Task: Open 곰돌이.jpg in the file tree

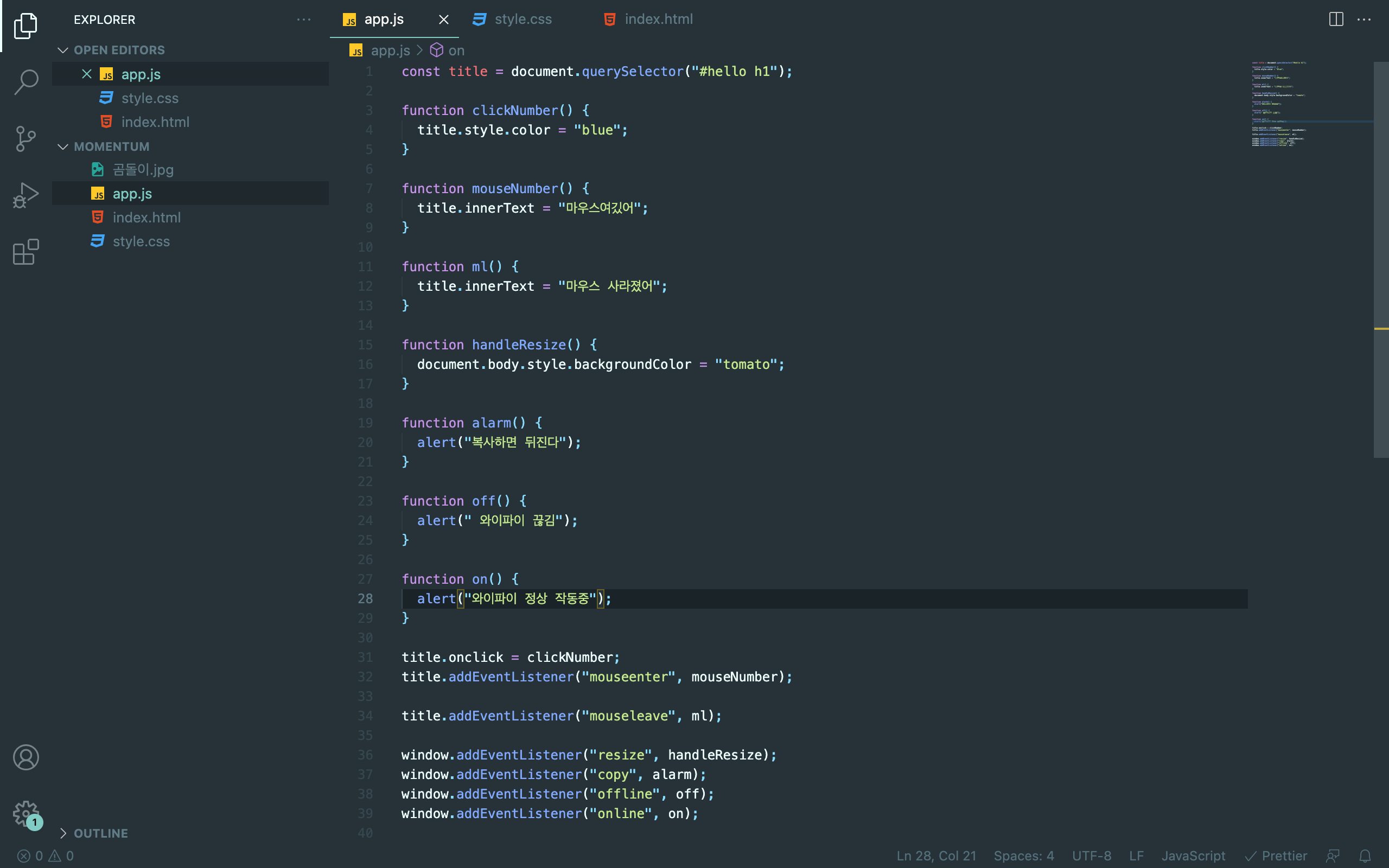Action: pos(142,170)
